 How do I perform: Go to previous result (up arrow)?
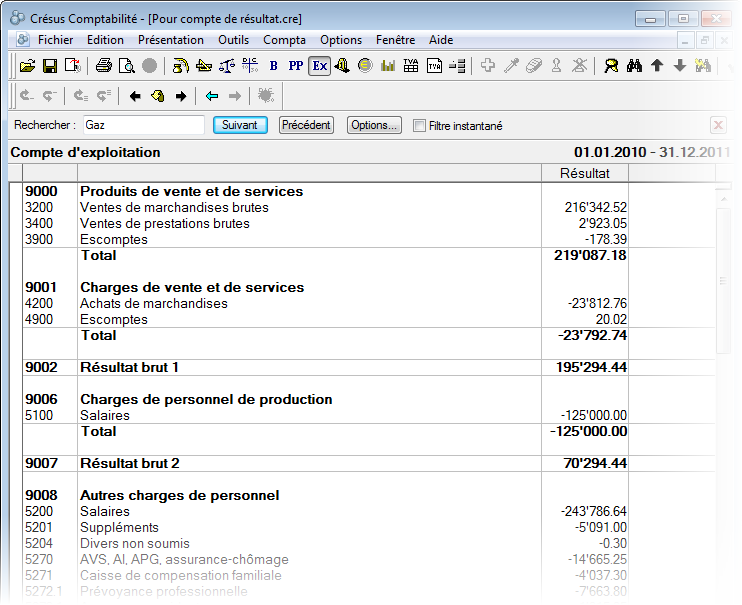click(x=657, y=66)
